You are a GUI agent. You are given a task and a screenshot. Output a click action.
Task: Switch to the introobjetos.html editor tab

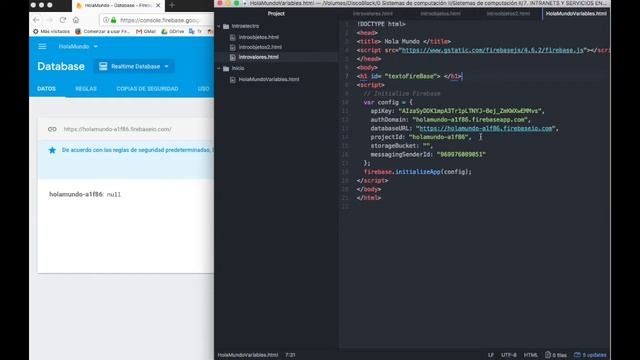(440, 13)
